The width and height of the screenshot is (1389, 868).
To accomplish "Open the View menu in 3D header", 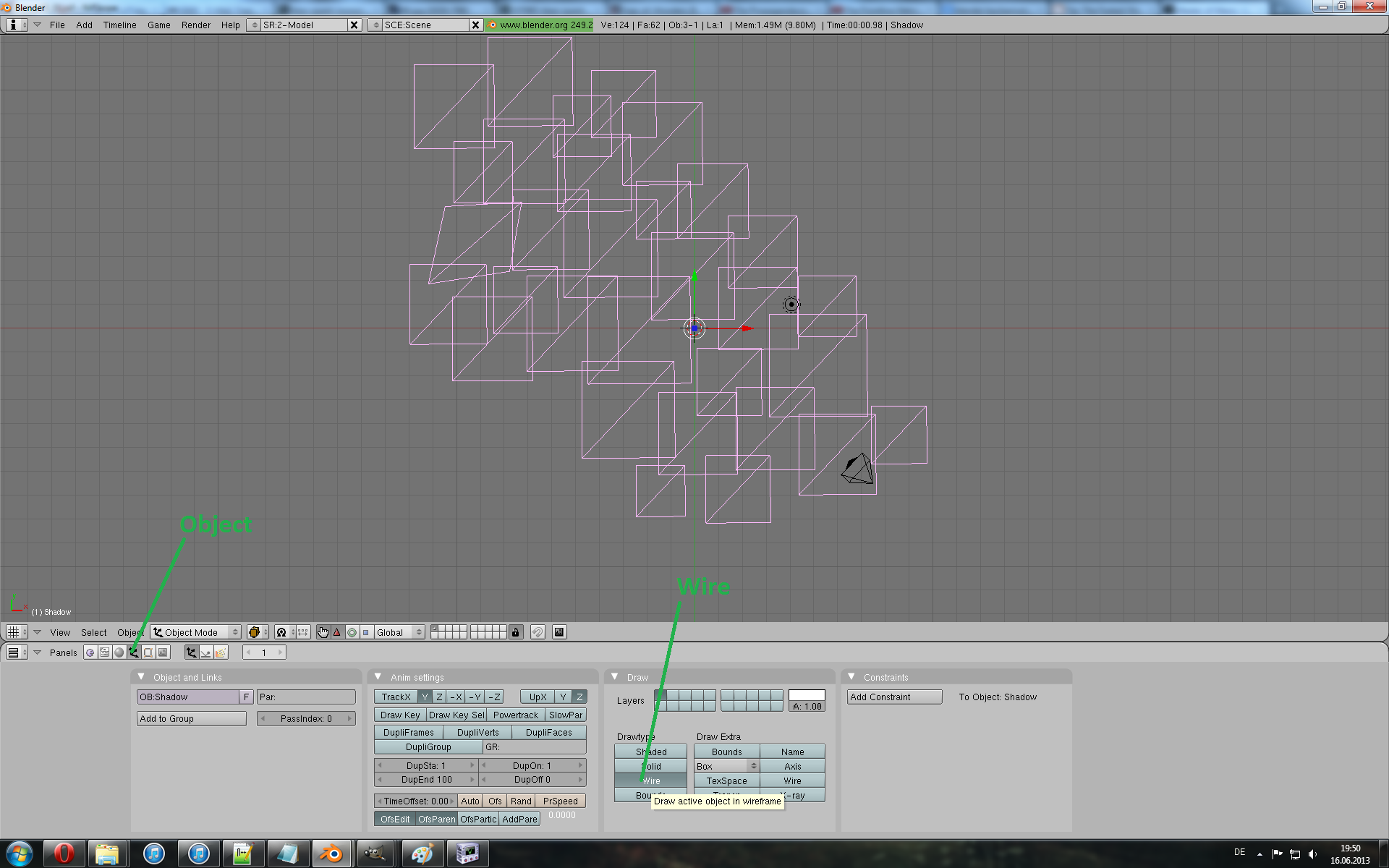I will (60, 632).
